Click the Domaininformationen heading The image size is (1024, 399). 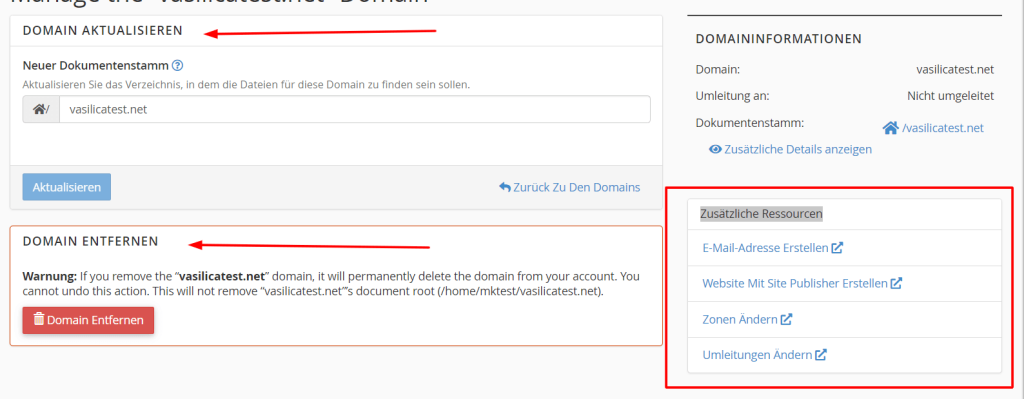coord(779,39)
